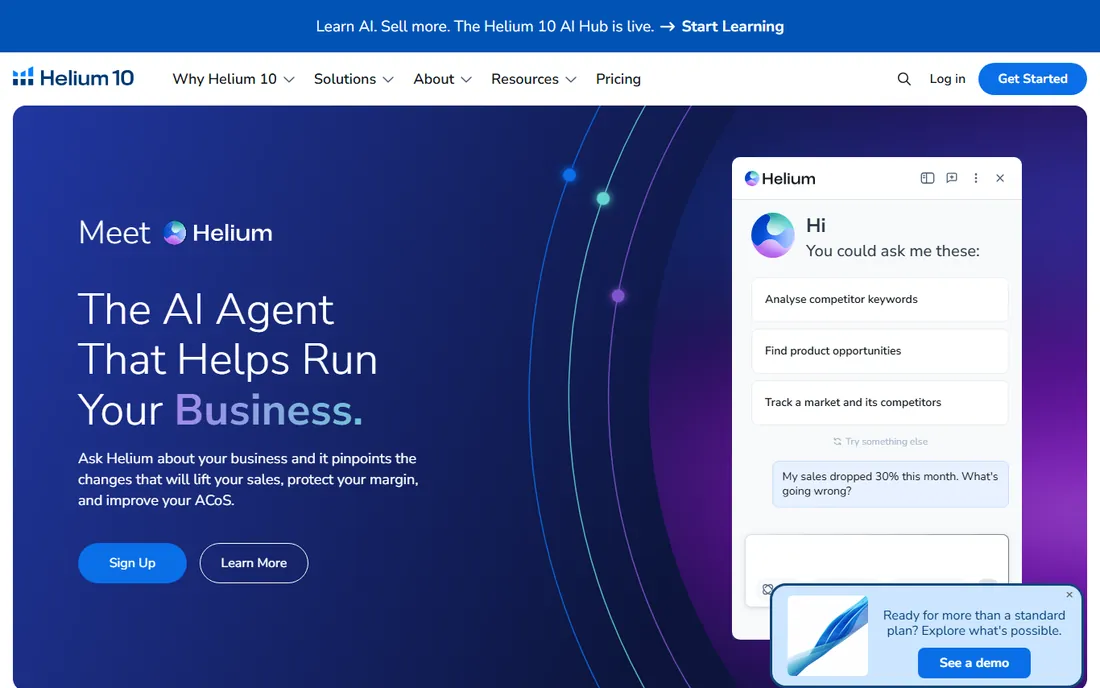The image size is (1100, 688).
Task: Click the Learn More button
Action: point(254,563)
